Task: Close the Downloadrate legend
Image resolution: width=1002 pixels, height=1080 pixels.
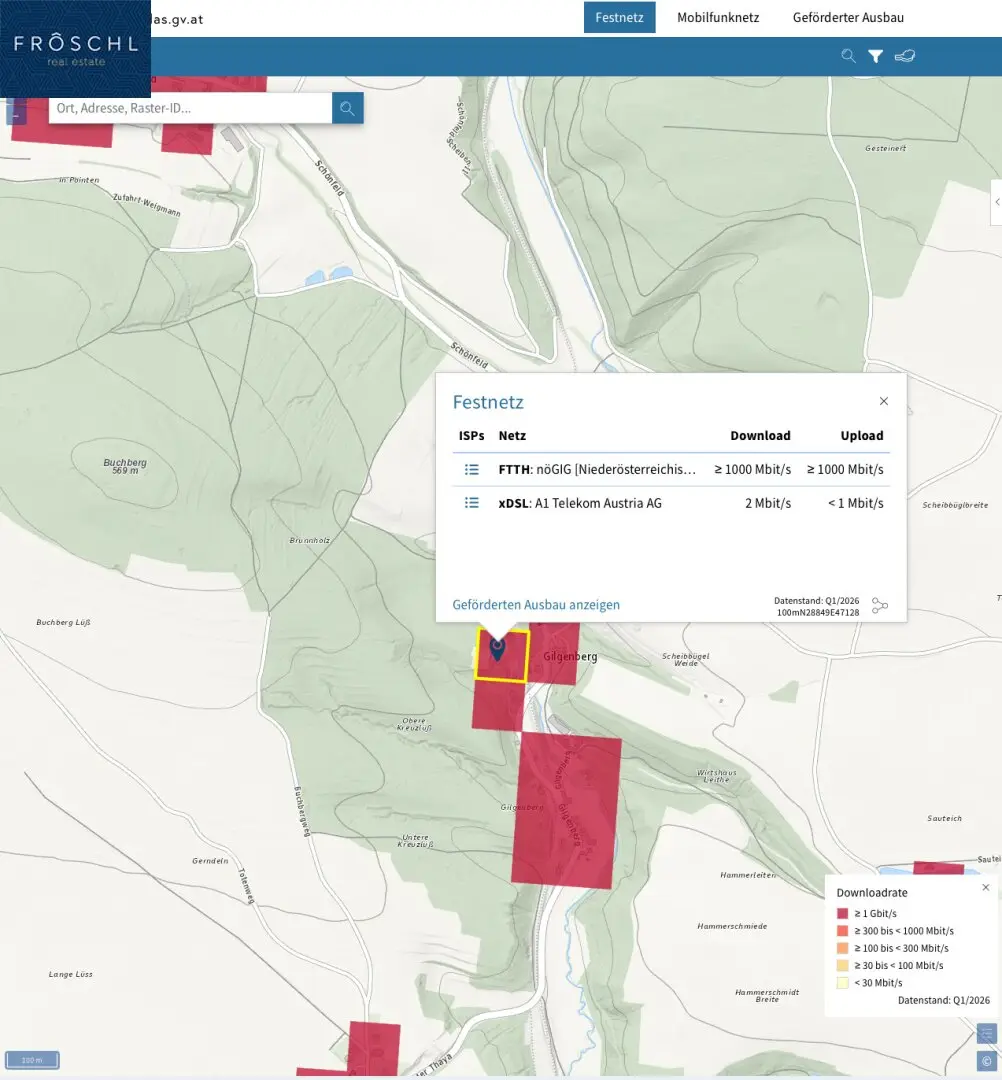Action: [x=985, y=887]
